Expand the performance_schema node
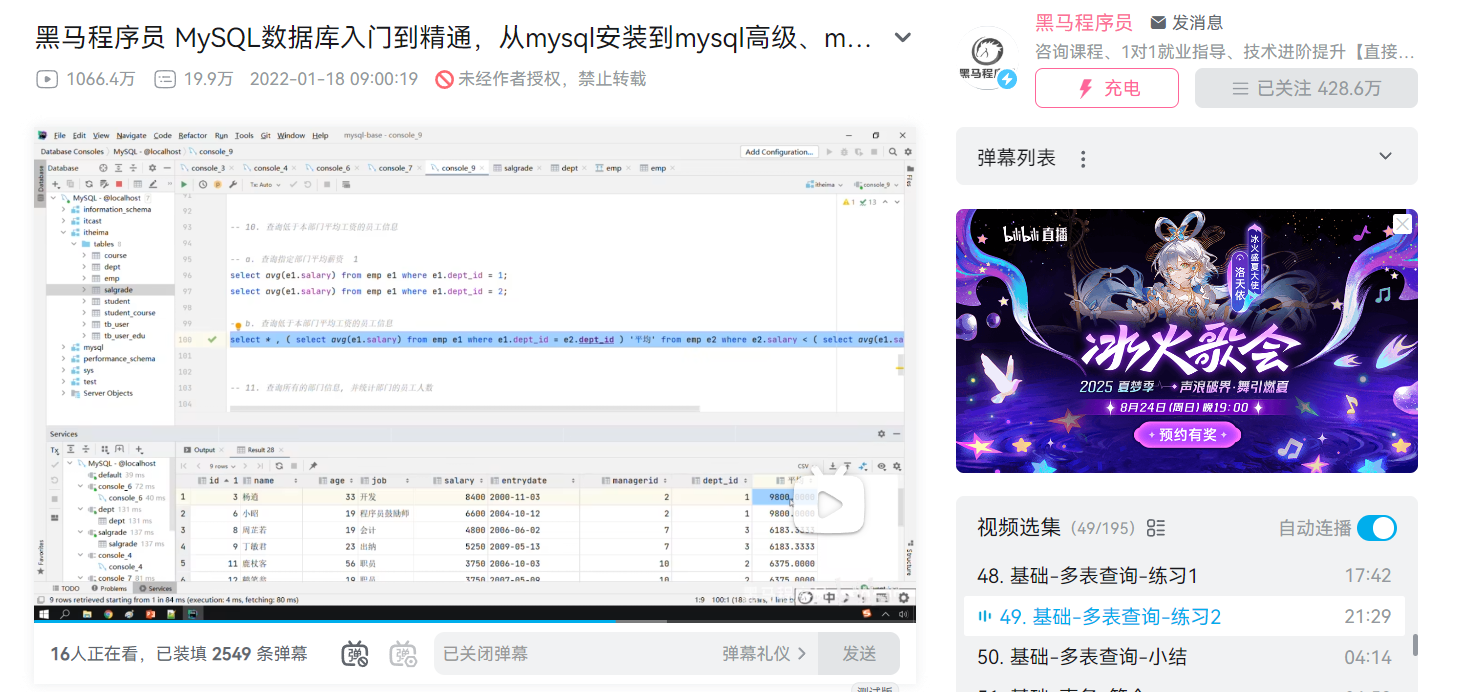Screen dimensions: 1482x692 63,358
